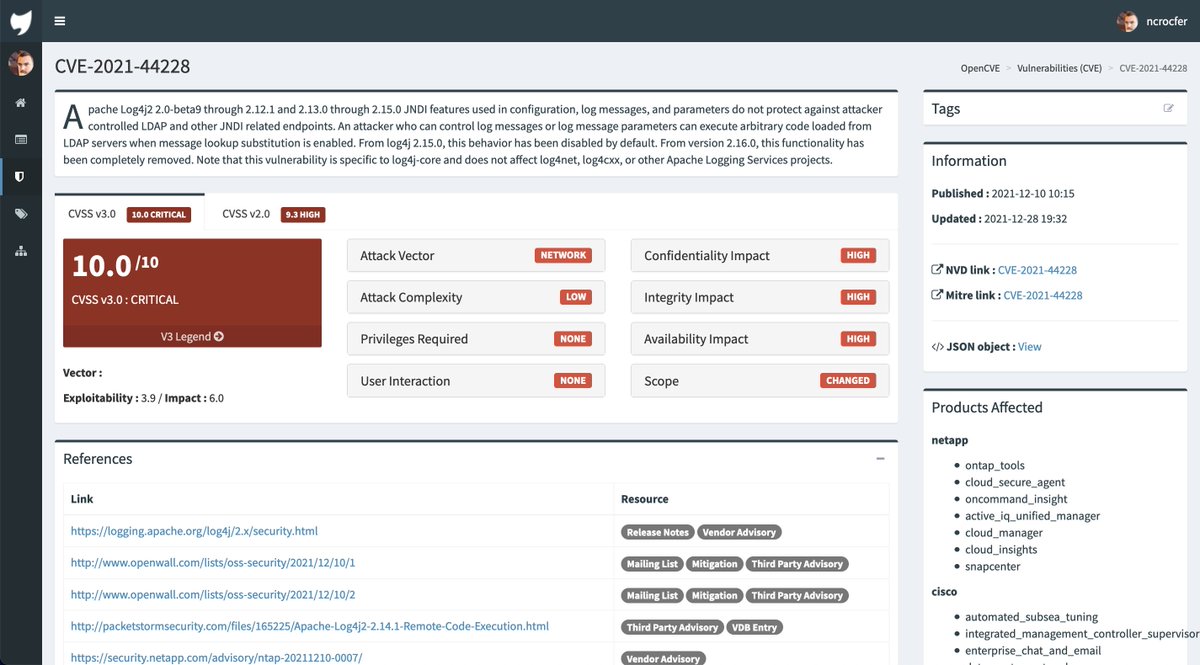Screen dimensions: 1200x665
Task: Open the Mitre link CVE-2021-44228
Action: click(x=1042, y=295)
